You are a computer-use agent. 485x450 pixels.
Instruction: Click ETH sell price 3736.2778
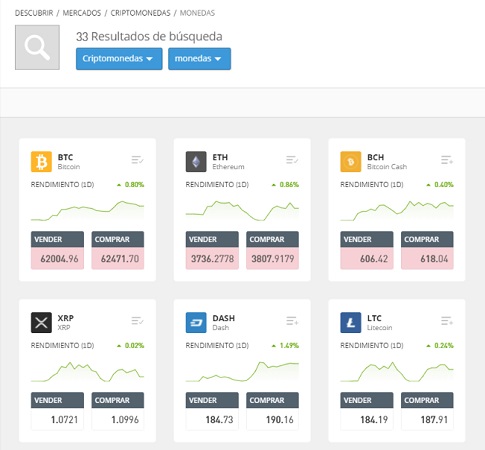[x=212, y=259]
